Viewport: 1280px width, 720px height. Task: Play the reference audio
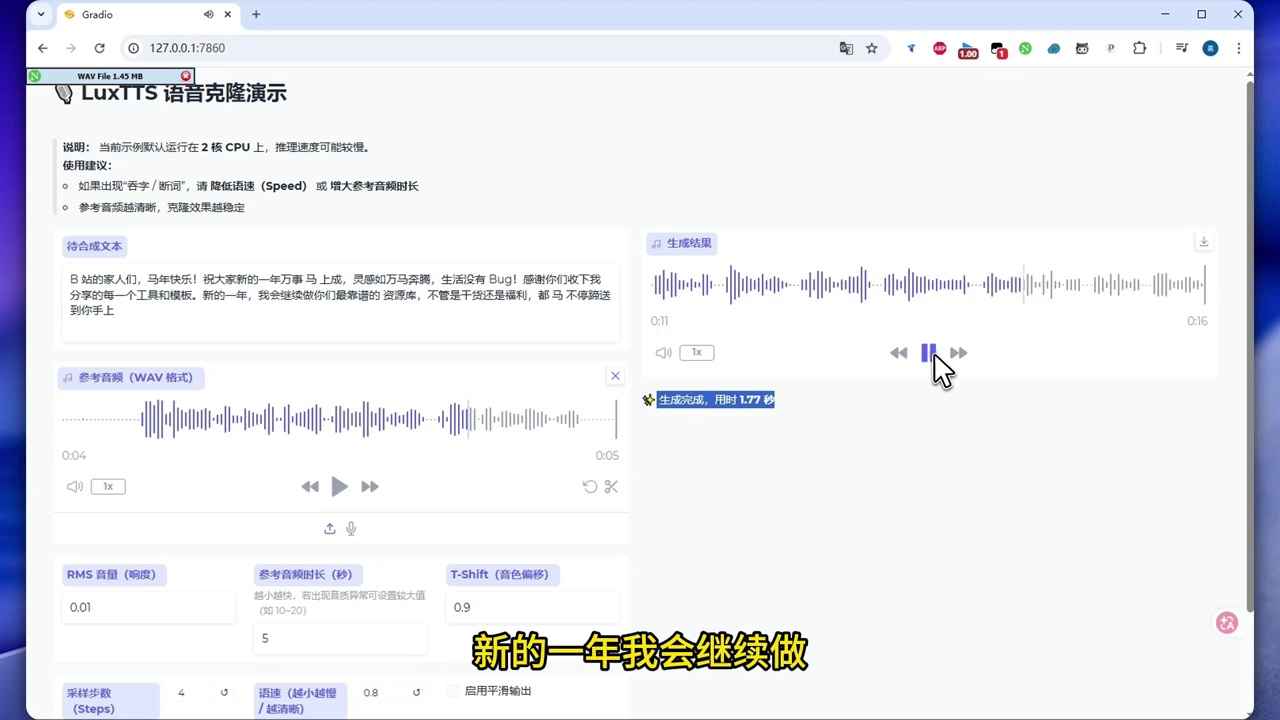[339, 486]
